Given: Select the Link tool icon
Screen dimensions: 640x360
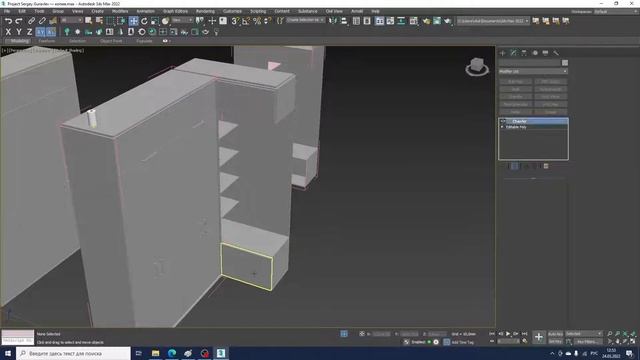Looking at the screenshot, I should point(31,21).
